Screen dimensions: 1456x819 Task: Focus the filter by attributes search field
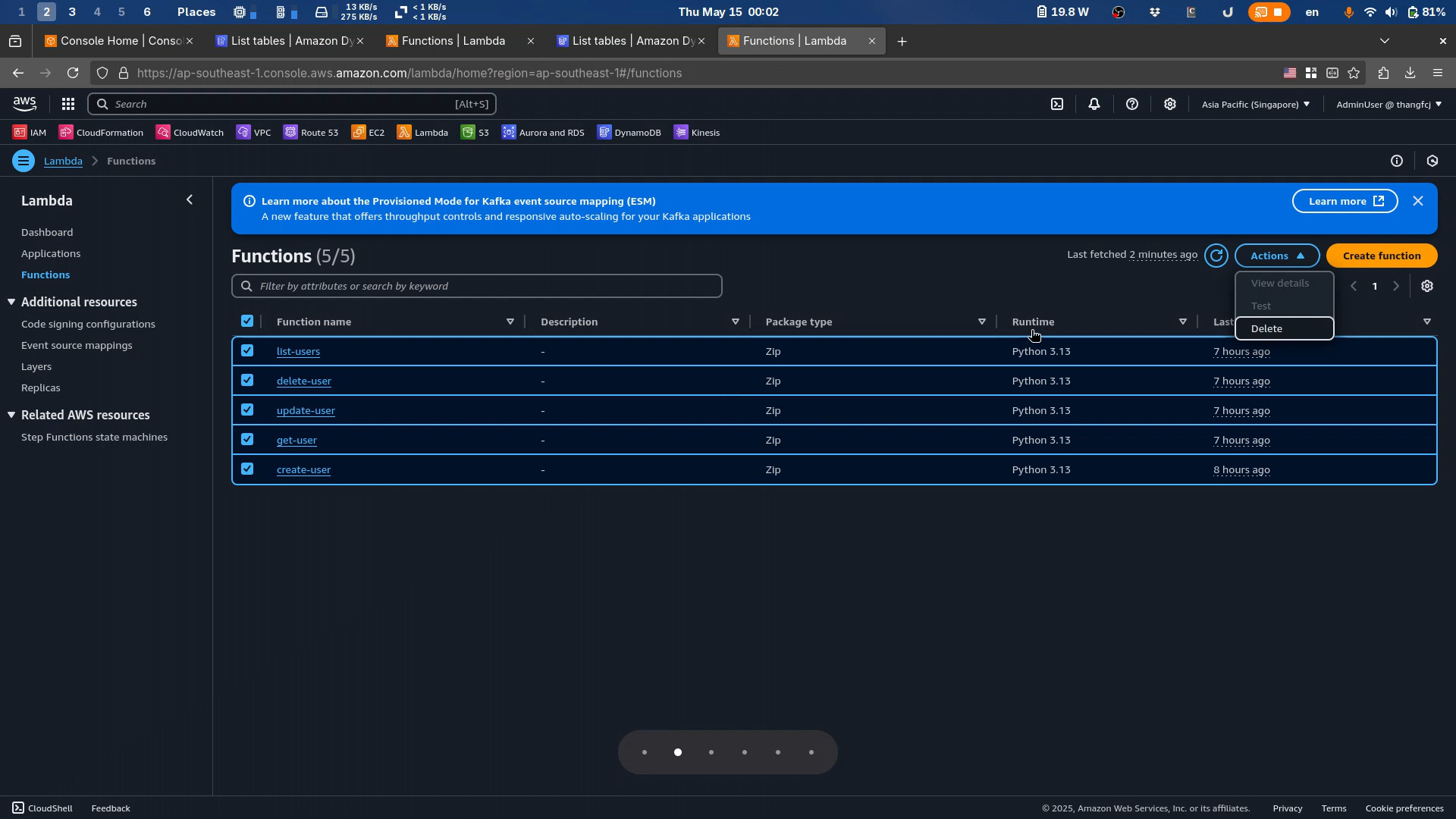477,286
